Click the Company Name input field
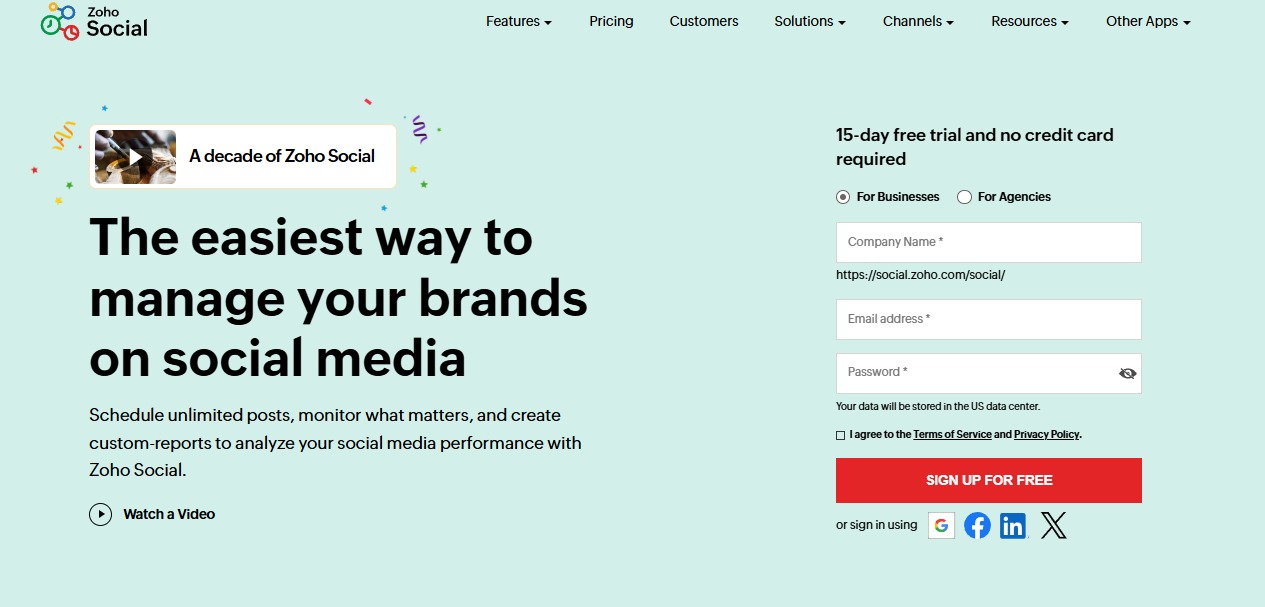 coord(988,242)
